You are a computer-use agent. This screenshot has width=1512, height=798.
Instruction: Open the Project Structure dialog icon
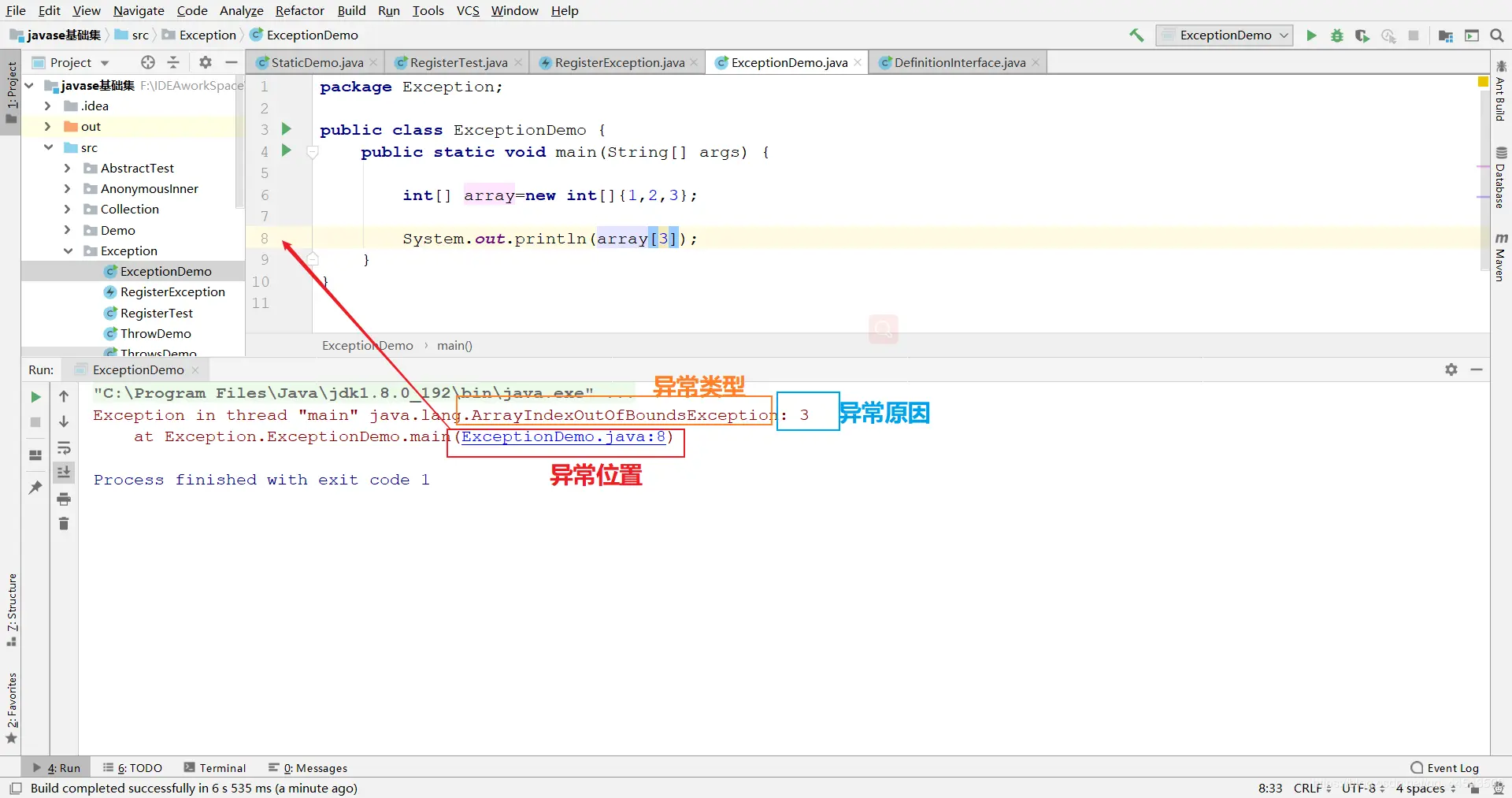pyautogui.click(x=1445, y=35)
